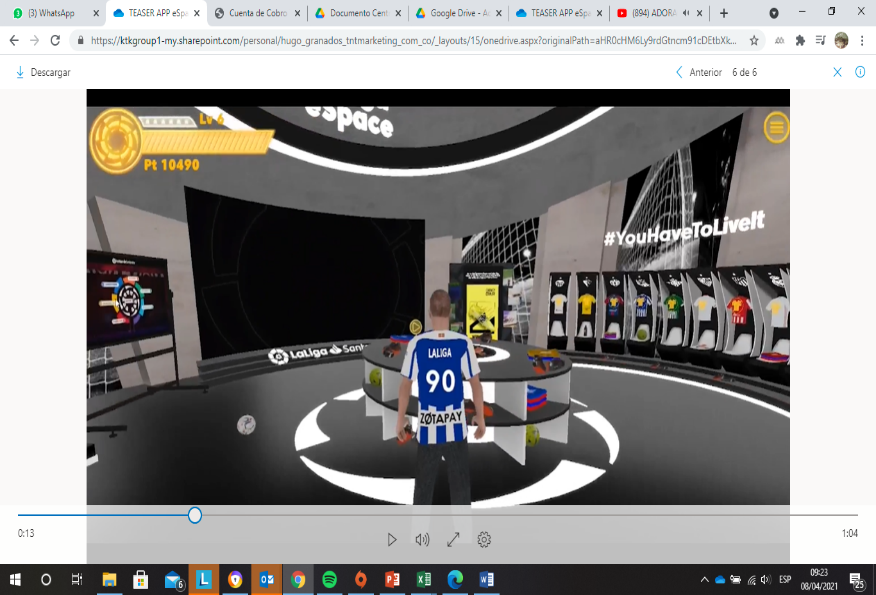Open the Chrome three-dot menu
This screenshot has height=595, width=876.
tap(862, 40)
